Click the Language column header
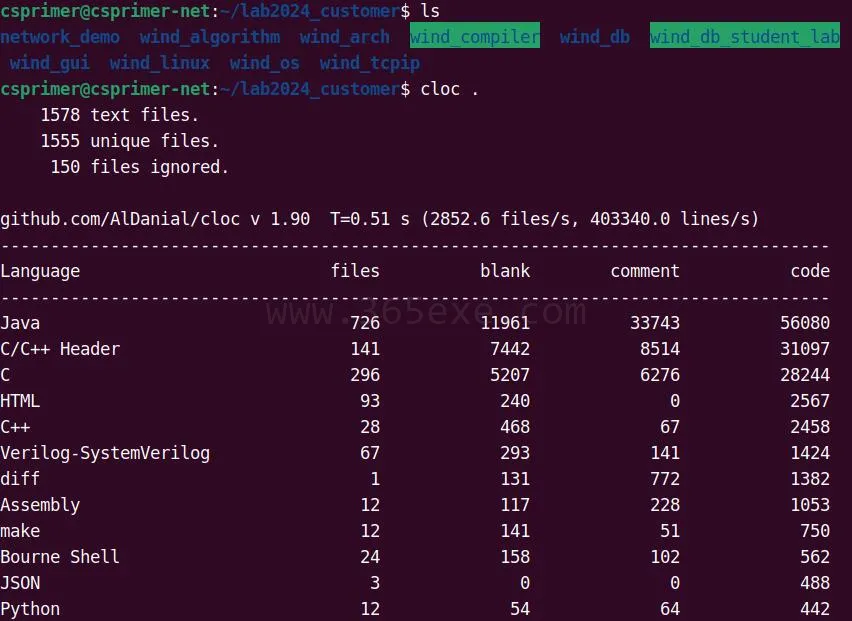The height and width of the screenshot is (621, 852). pyautogui.click(x=40, y=271)
